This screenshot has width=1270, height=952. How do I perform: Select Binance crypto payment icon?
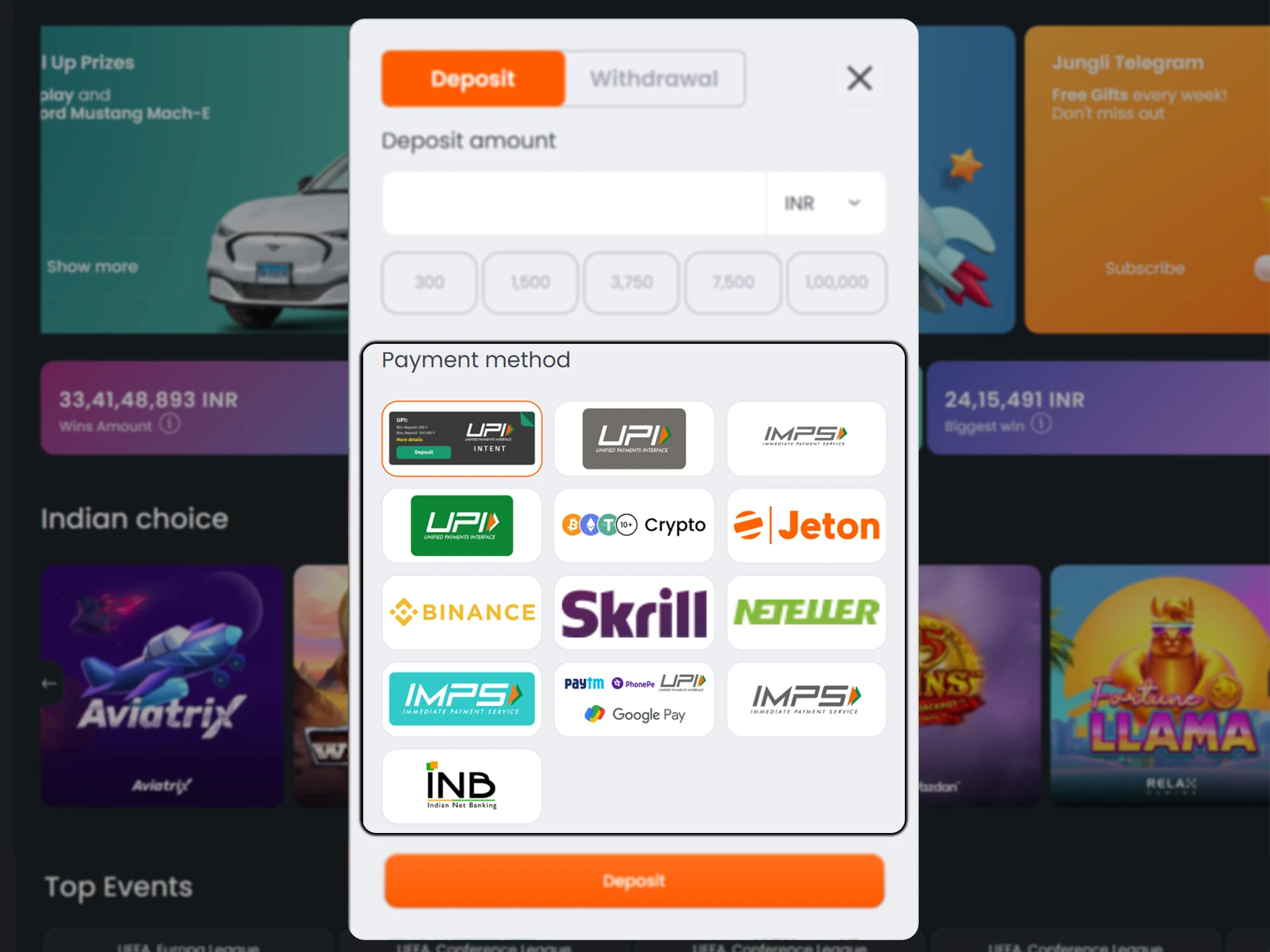(461, 612)
